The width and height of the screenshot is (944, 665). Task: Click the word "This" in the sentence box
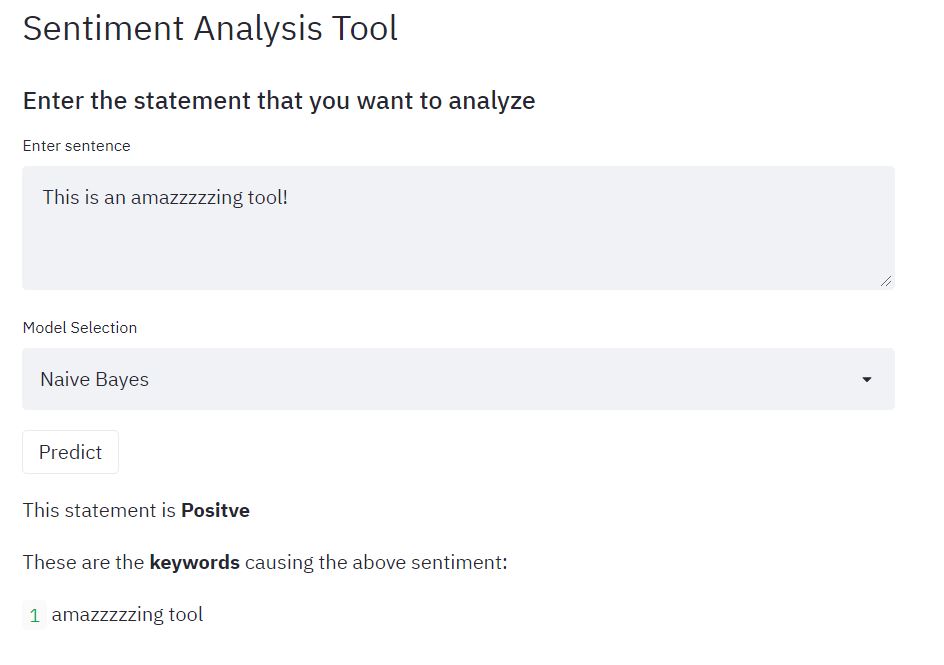click(x=60, y=197)
